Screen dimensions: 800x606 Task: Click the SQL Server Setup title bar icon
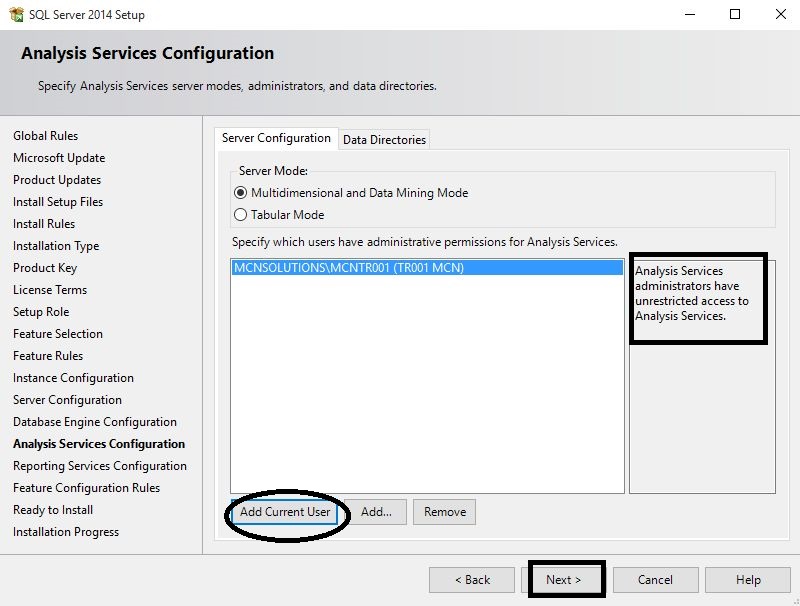pos(16,14)
